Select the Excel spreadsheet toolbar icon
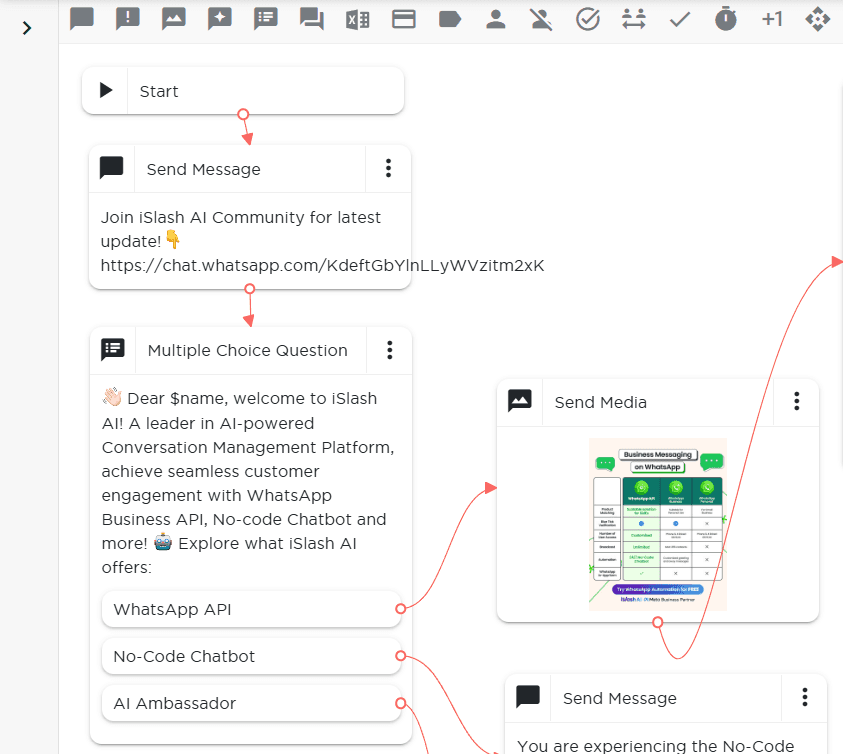Viewport: 843px width, 754px height. click(x=358, y=20)
